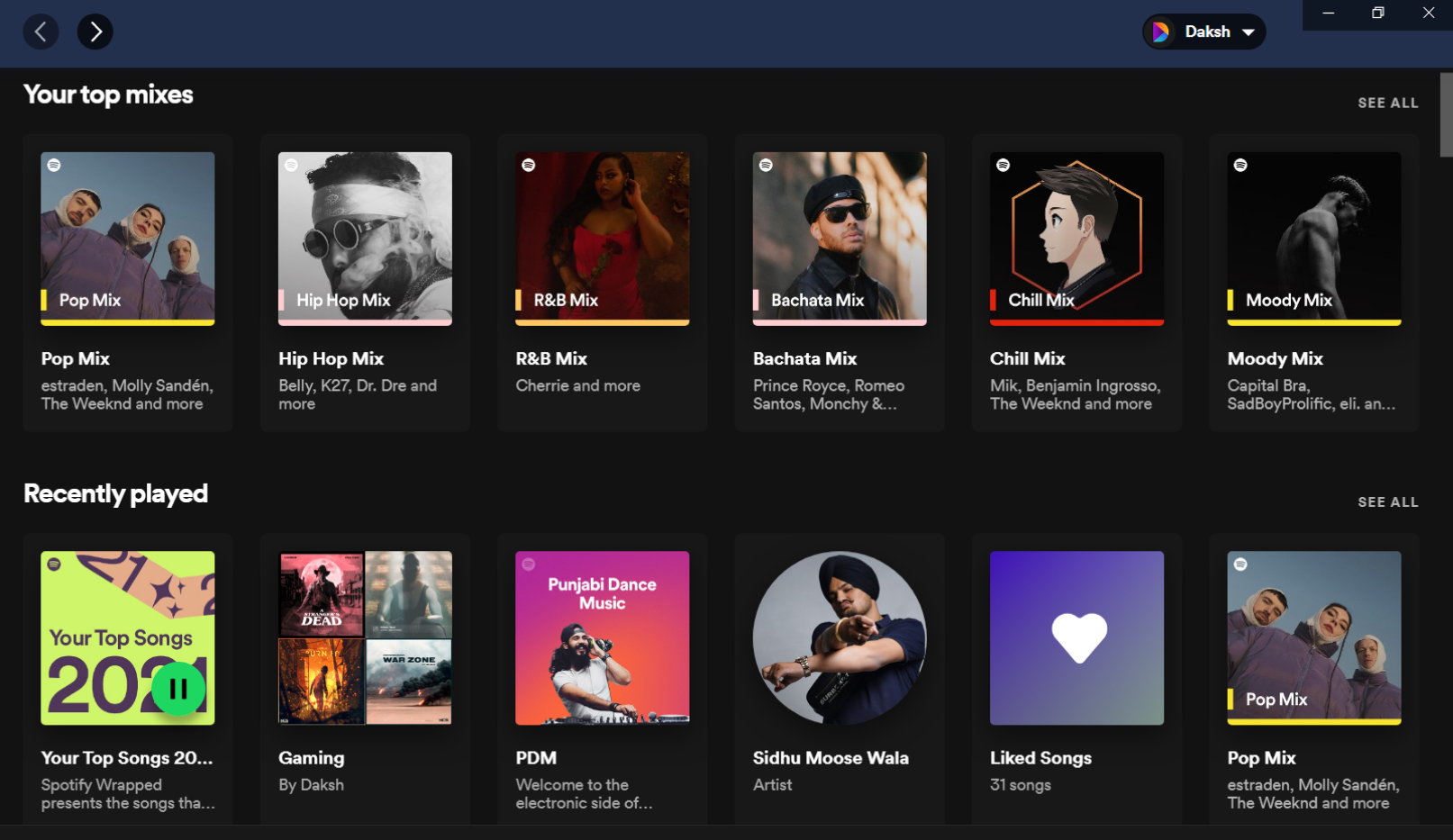Image resolution: width=1453 pixels, height=840 pixels.
Task: Click 'Mik, Benjamin Ingrosso' description
Action: click(1075, 394)
